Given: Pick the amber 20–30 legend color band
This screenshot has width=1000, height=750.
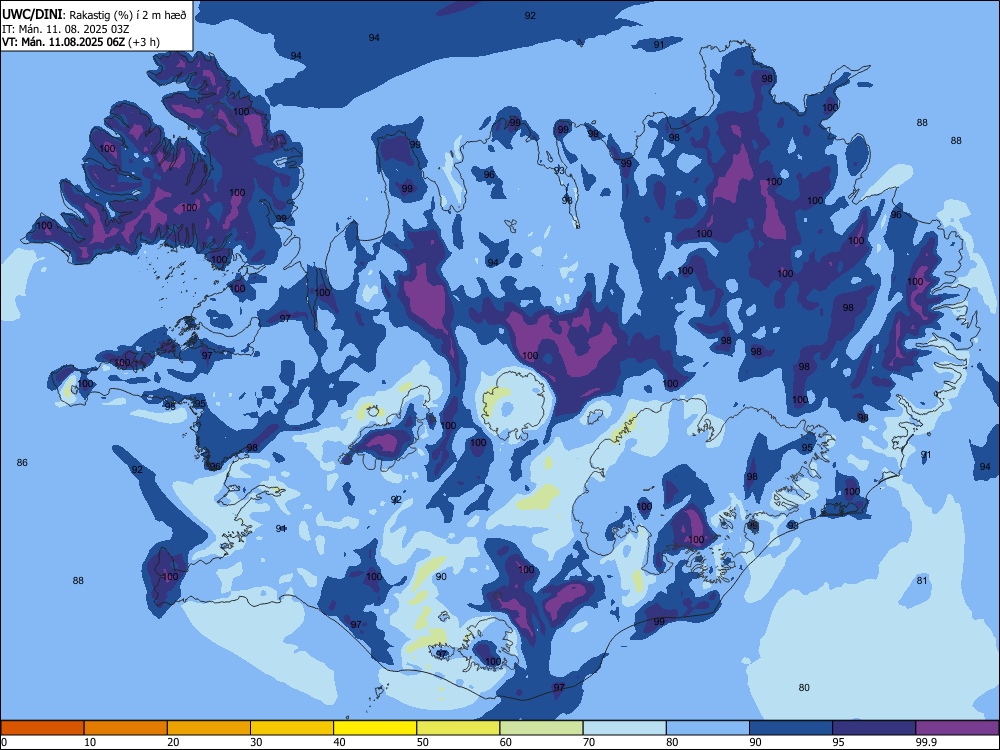Looking at the screenshot, I should pos(209,728).
